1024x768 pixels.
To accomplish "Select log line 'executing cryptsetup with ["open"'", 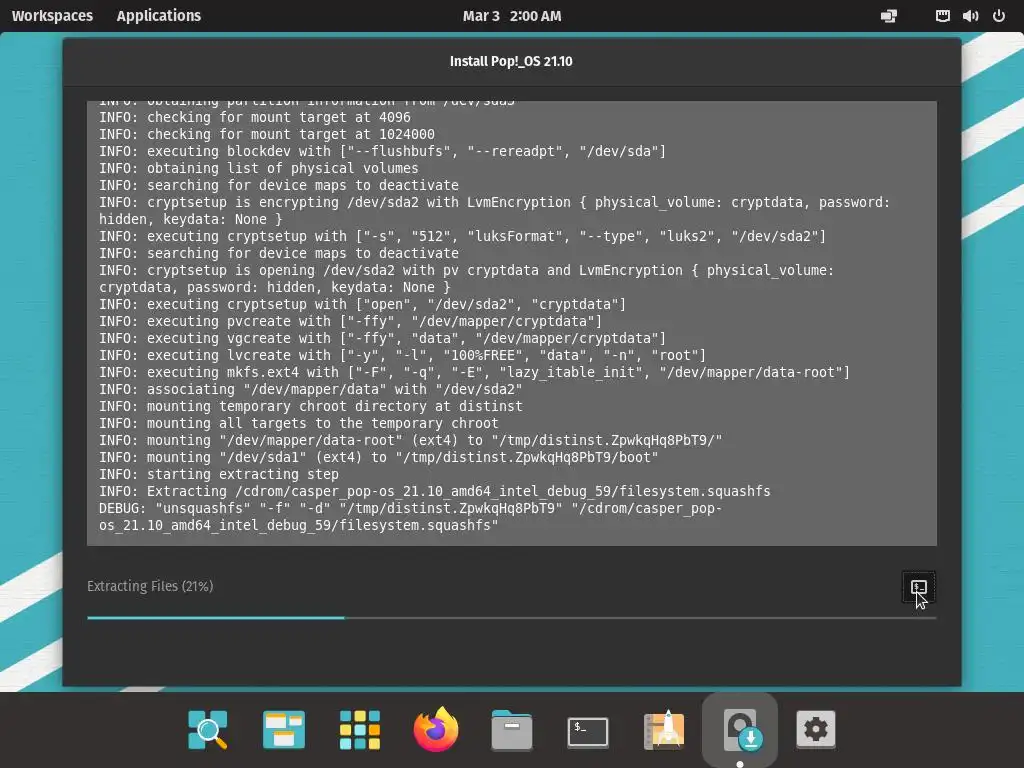I will [362, 304].
